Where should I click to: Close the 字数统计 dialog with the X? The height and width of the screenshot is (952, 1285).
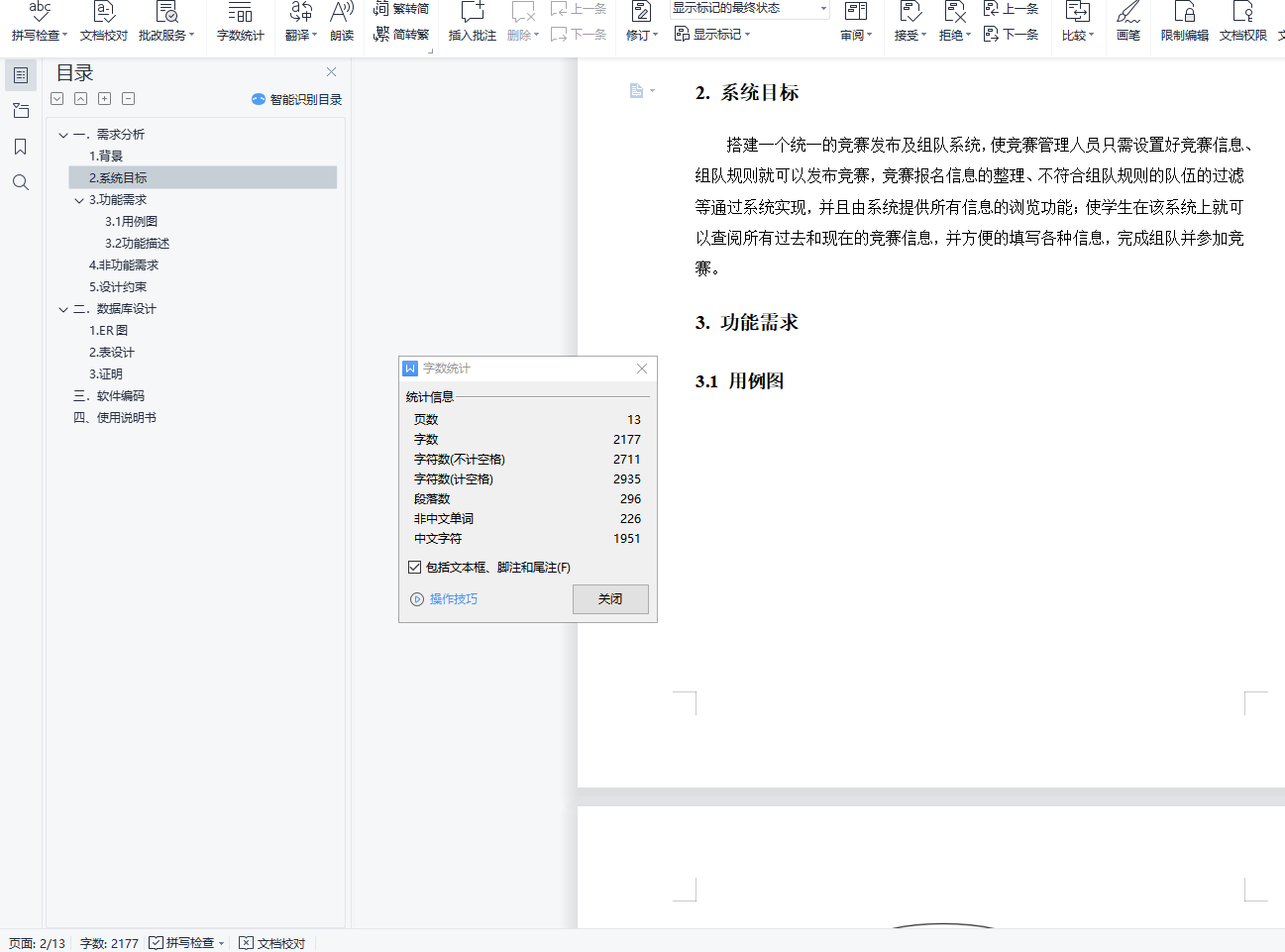pyautogui.click(x=642, y=369)
